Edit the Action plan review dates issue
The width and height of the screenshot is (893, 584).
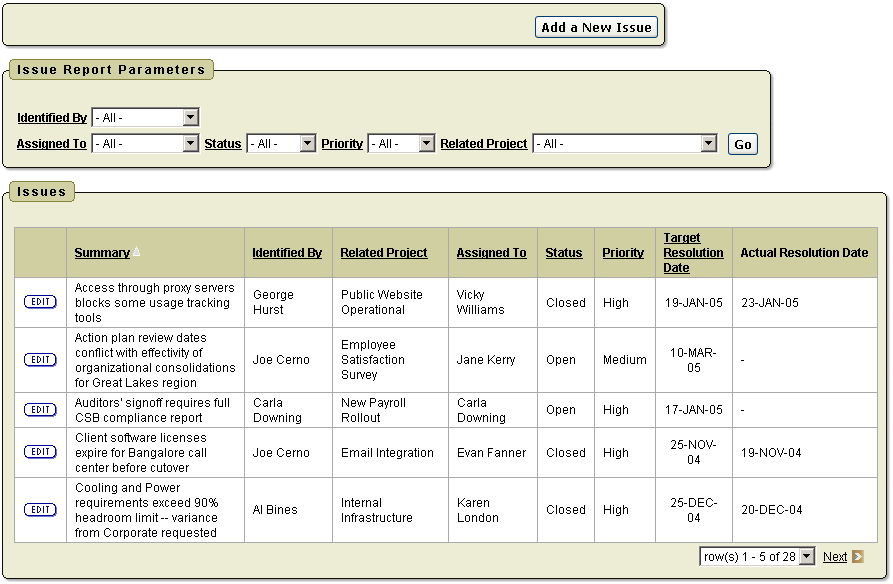[40, 360]
